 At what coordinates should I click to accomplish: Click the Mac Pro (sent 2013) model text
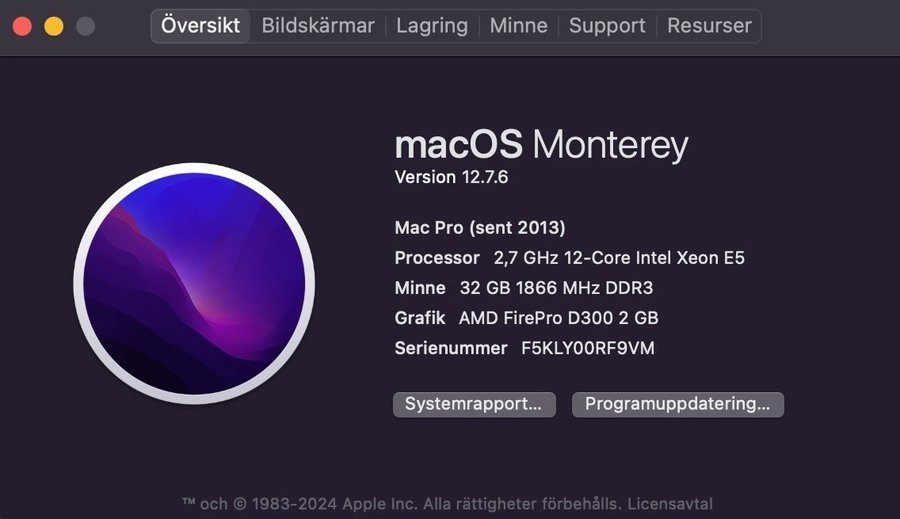(x=480, y=227)
